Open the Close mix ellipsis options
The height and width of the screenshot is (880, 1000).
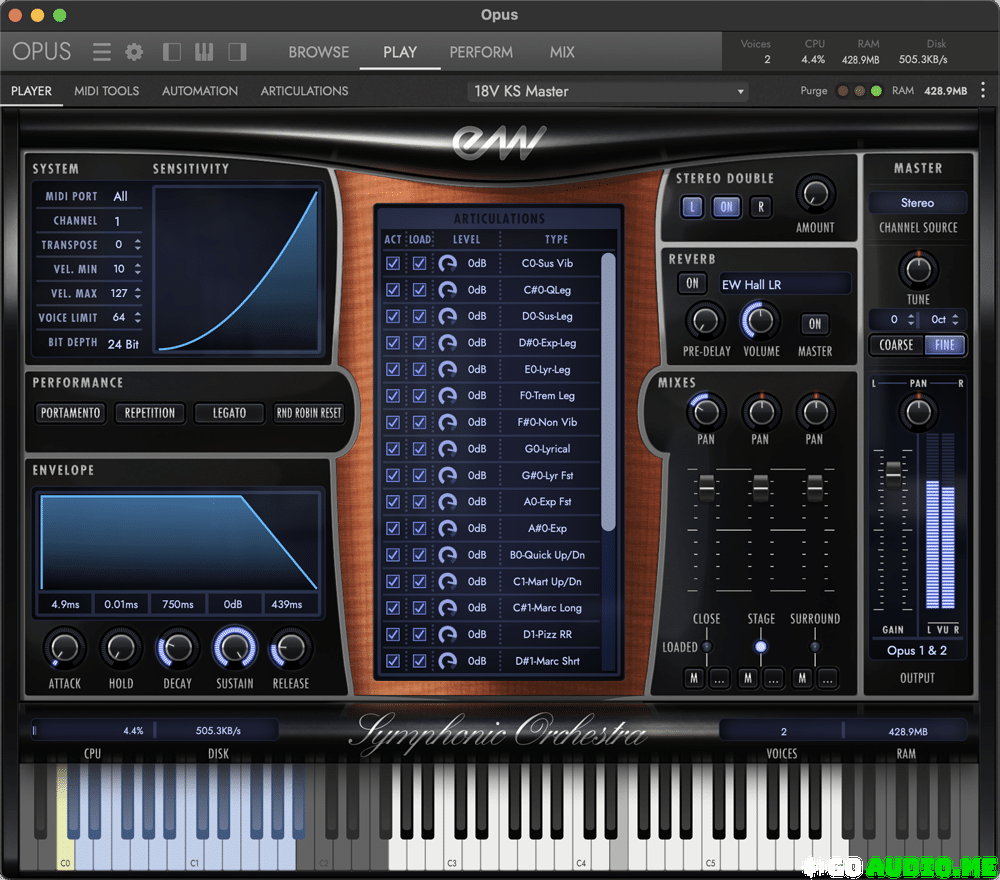coord(719,678)
